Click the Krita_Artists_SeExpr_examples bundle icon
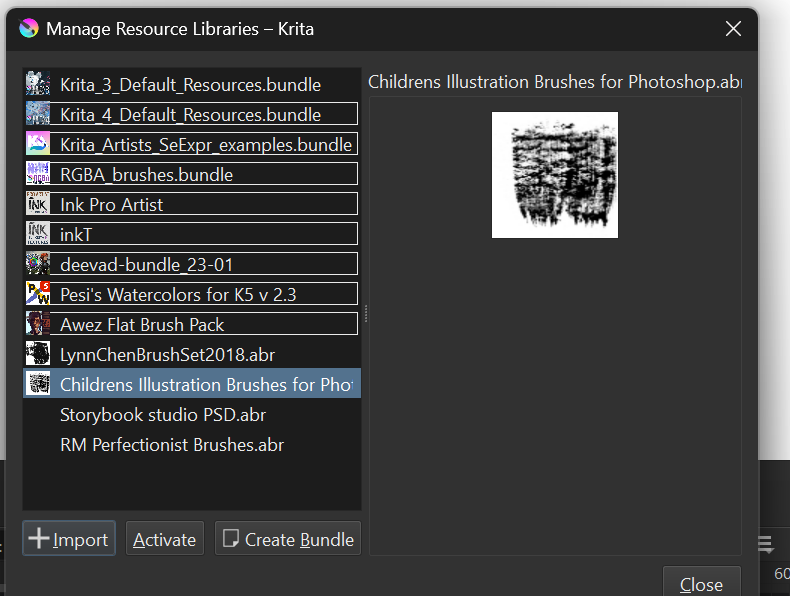 (x=38, y=144)
